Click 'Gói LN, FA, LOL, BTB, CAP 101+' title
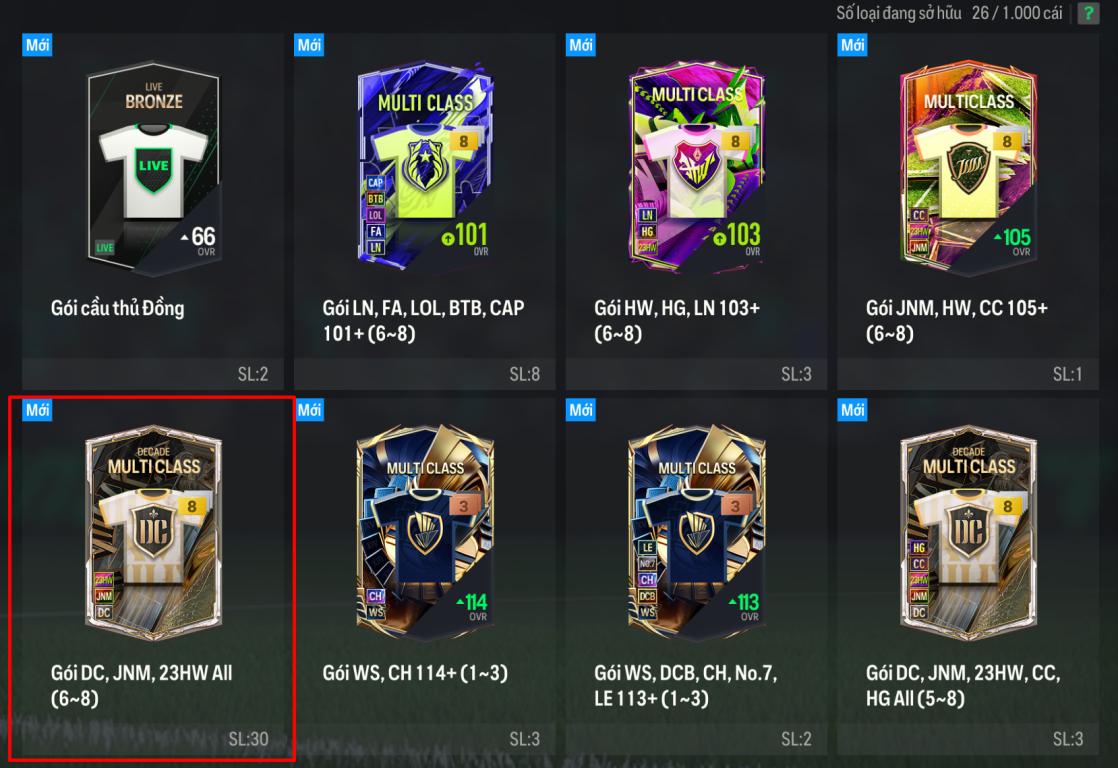This screenshot has height=768, width=1118. coord(424,321)
